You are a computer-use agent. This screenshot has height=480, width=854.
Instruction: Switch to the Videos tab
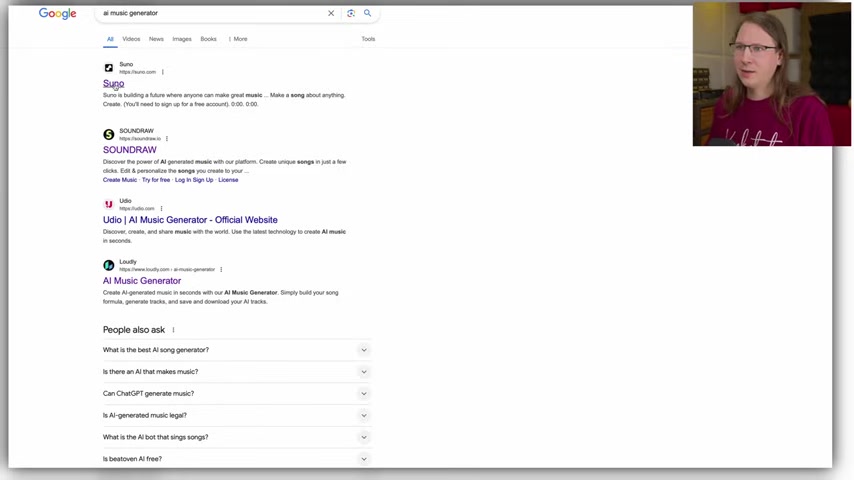(x=131, y=39)
